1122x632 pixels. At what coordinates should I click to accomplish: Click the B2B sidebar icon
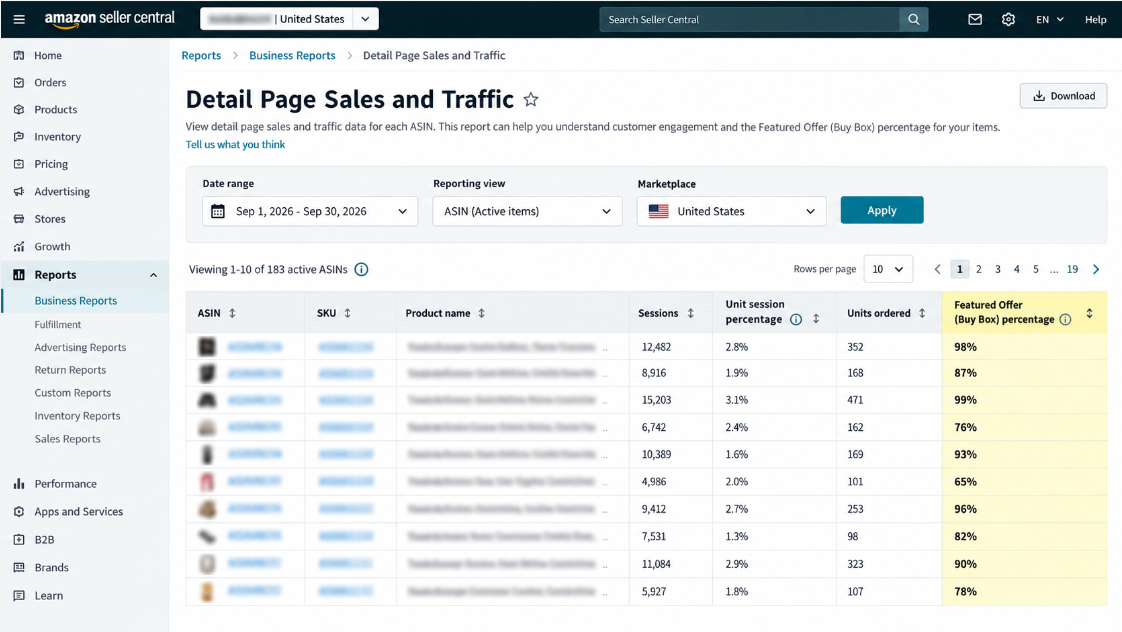tap(19, 540)
